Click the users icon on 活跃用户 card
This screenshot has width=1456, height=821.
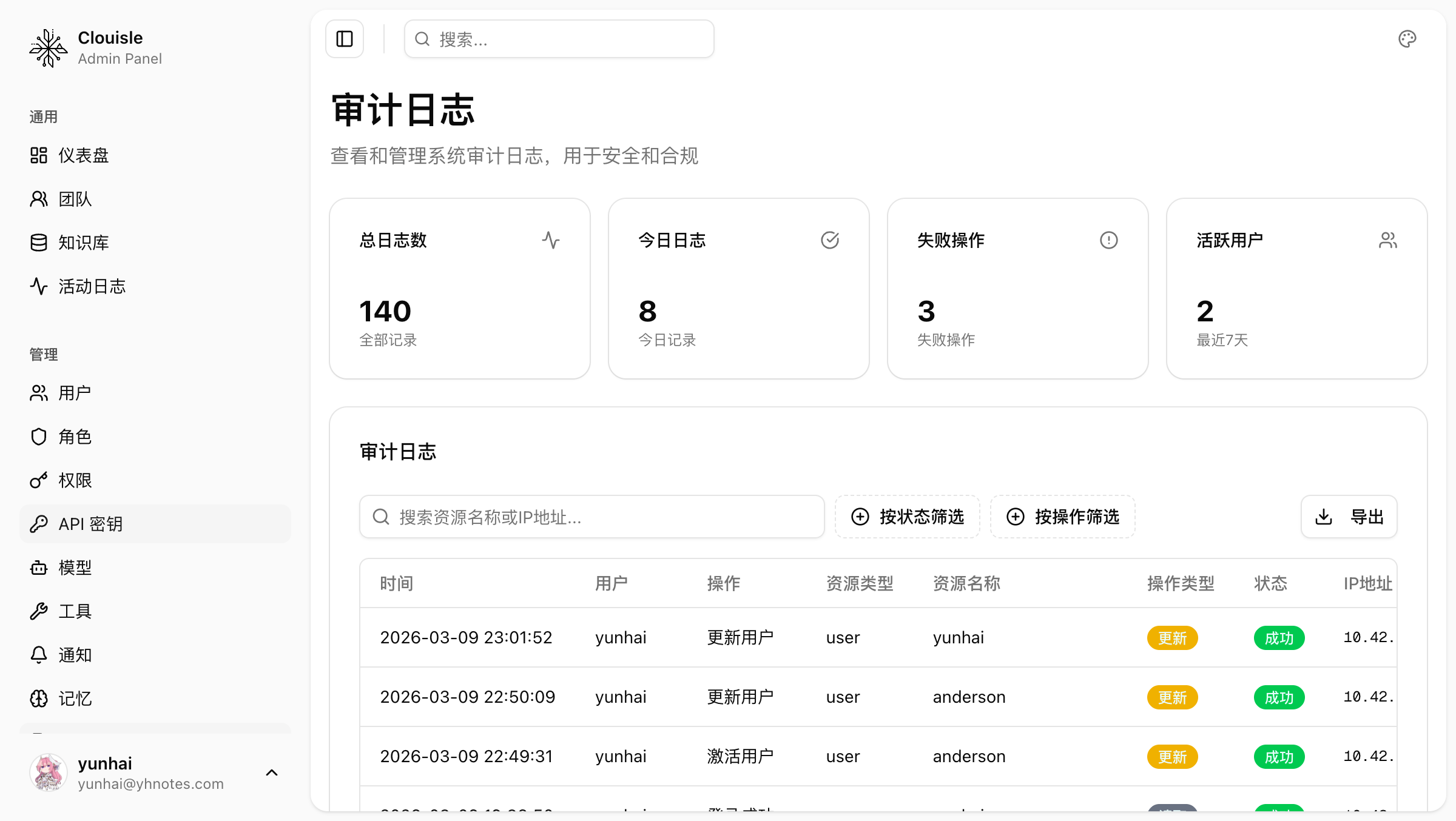[1387, 240]
